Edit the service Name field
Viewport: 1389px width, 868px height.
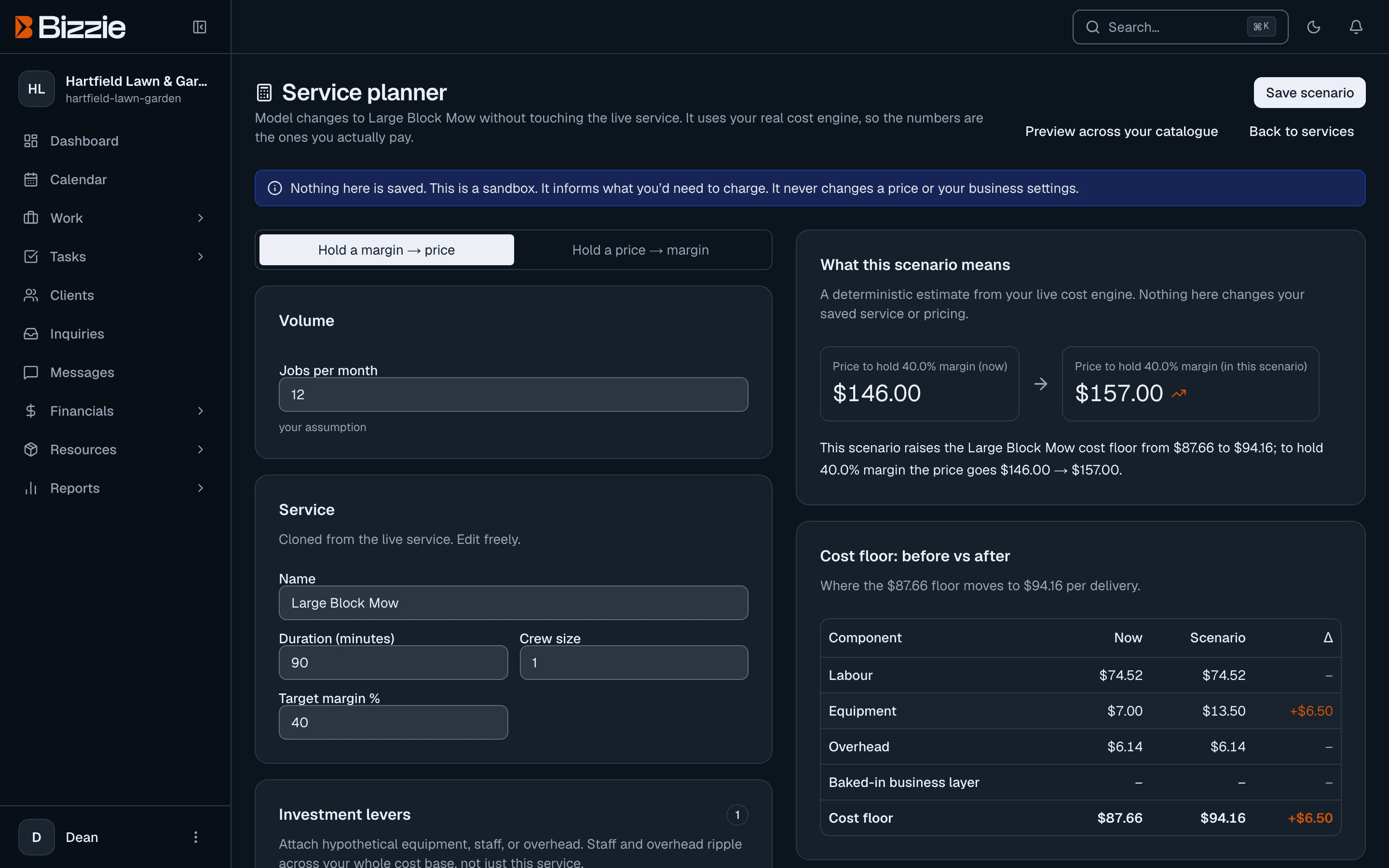tap(513, 603)
